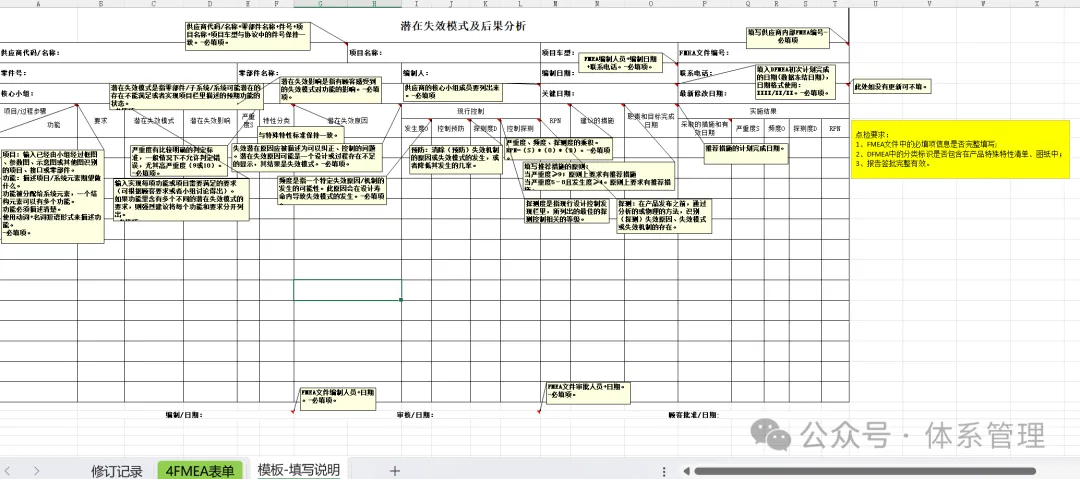Select column M header

(555, 3)
